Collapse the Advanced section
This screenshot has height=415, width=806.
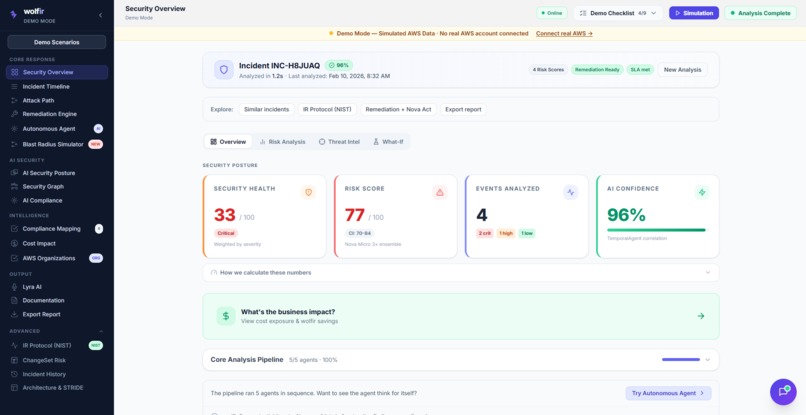click(x=101, y=331)
